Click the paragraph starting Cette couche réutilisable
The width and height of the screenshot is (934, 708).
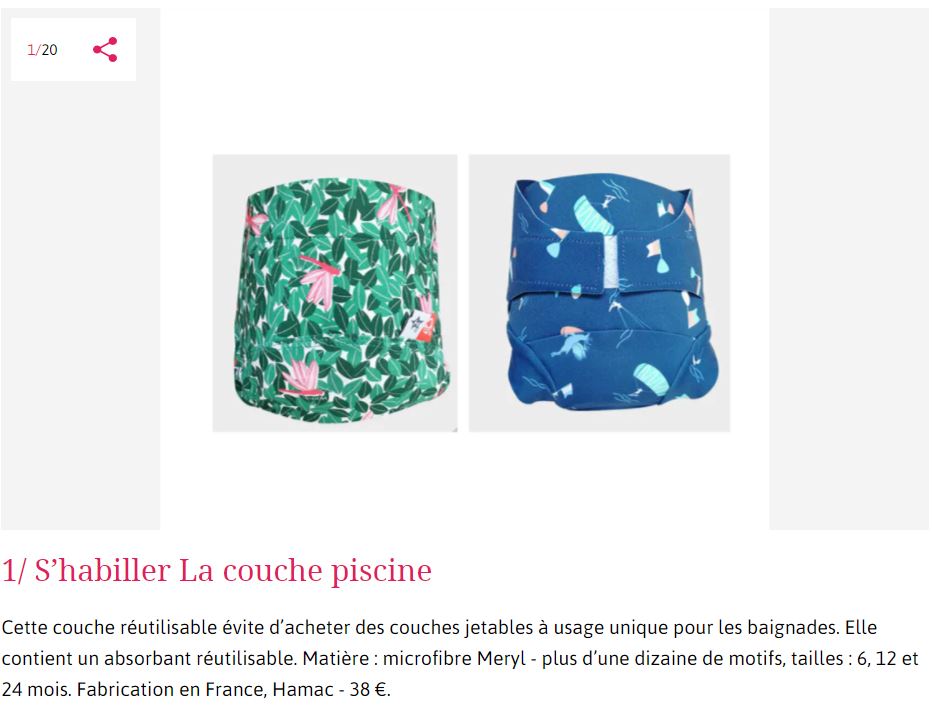(x=460, y=659)
